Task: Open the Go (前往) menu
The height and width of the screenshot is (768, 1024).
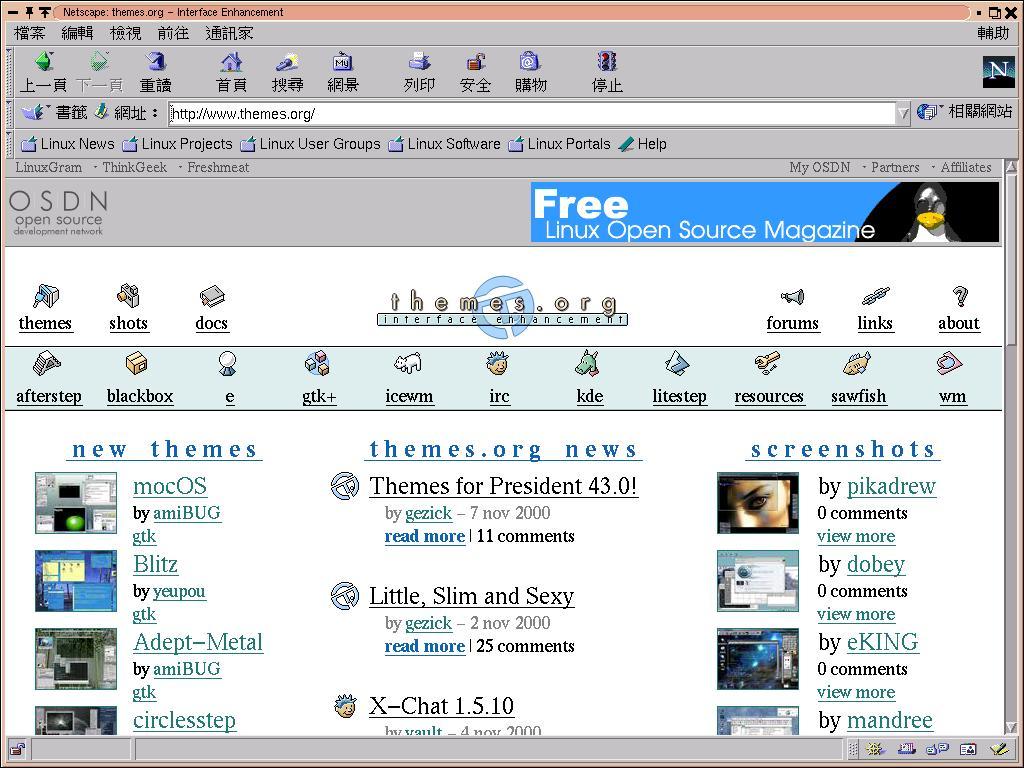Action: pos(173,33)
